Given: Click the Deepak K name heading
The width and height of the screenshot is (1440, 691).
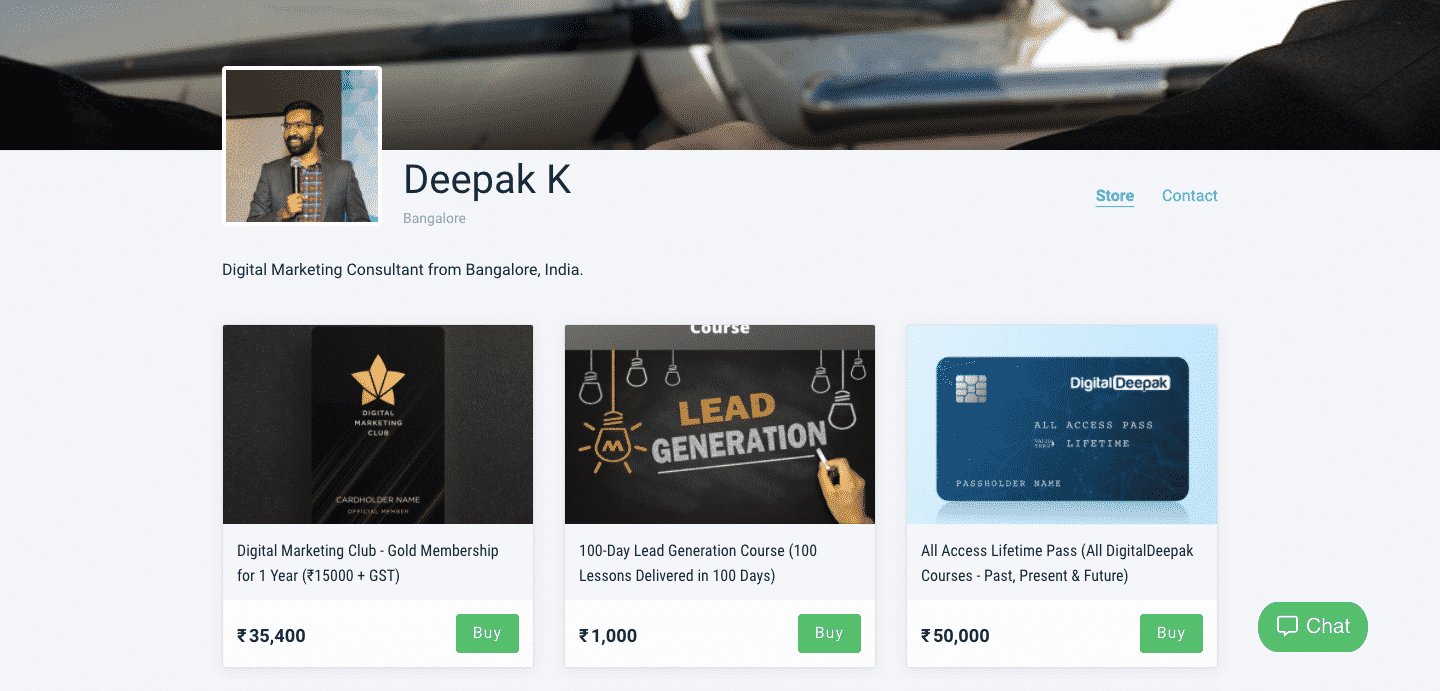Looking at the screenshot, I should pos(487,180).
